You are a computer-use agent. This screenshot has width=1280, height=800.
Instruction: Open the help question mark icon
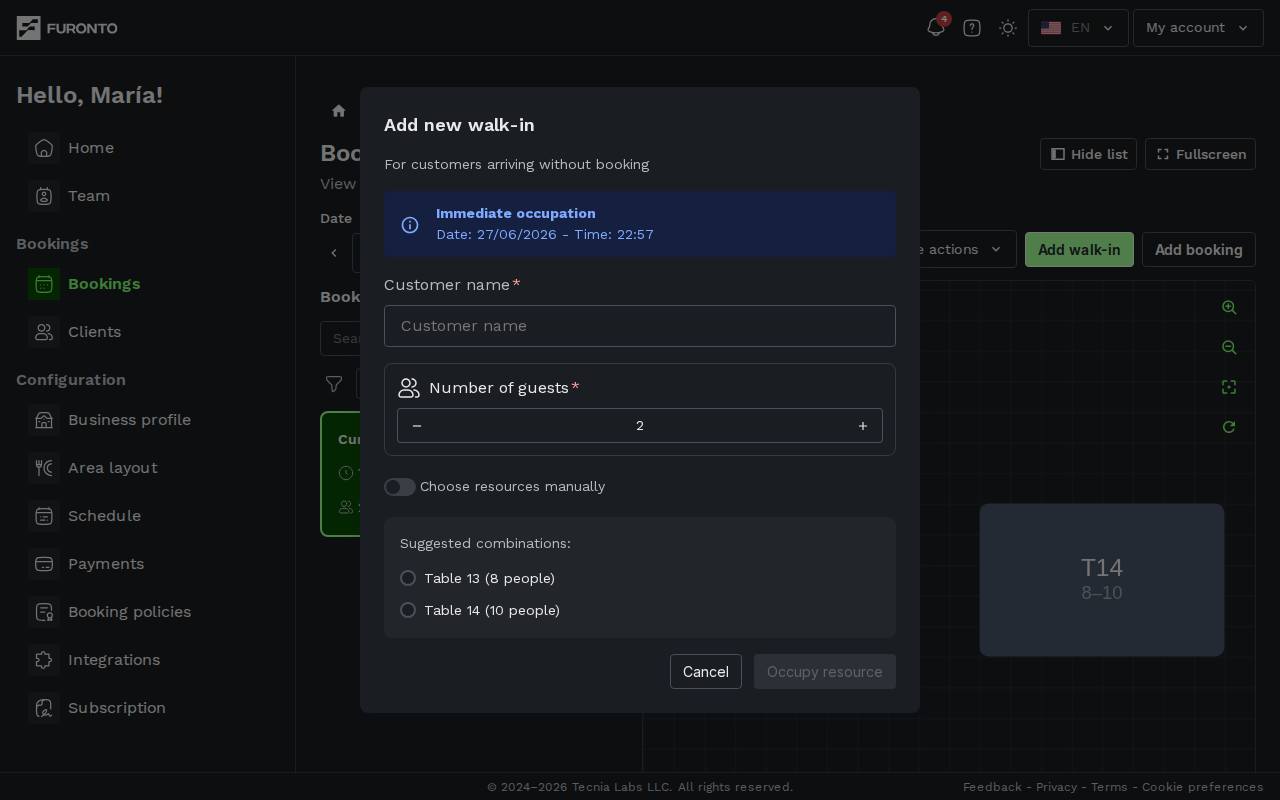click(972, 28)
